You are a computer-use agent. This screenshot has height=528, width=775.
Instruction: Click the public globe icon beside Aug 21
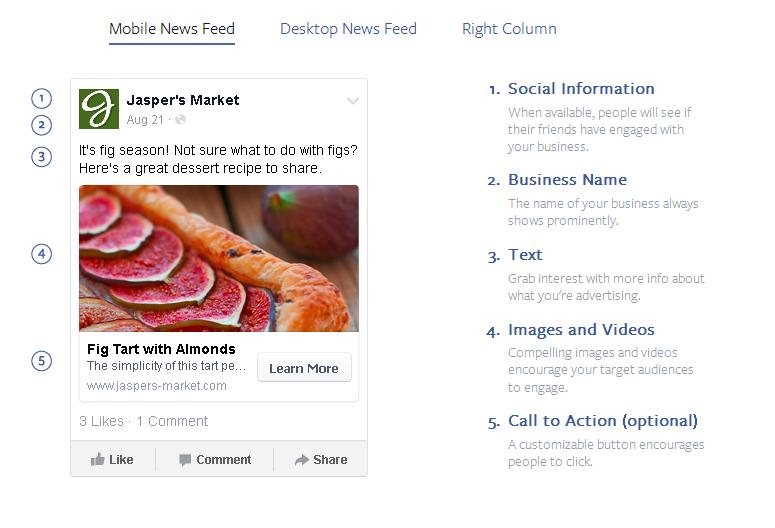coord(180,120)
